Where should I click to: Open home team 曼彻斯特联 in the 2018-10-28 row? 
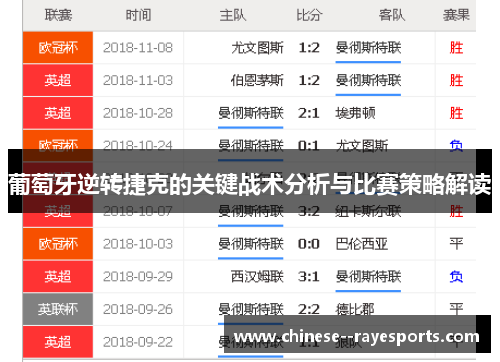[251, 113]
